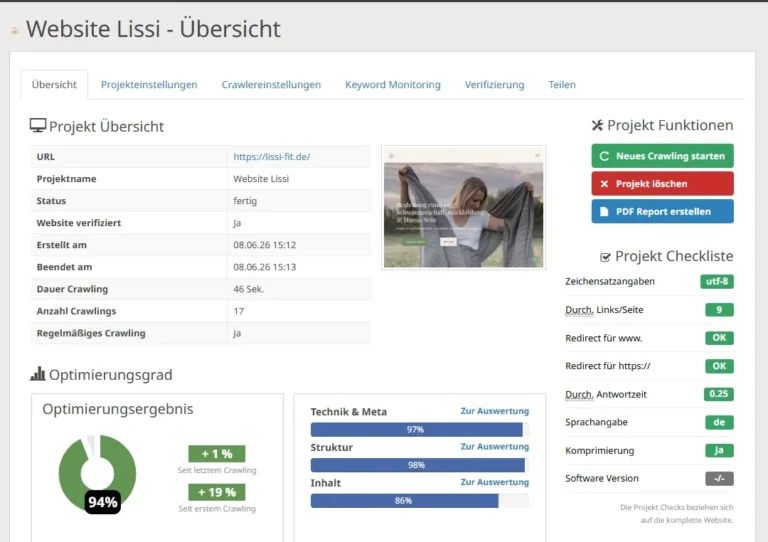Click the X icon on Projekt löschen
The image size is (768, 542).
(604, 184)
